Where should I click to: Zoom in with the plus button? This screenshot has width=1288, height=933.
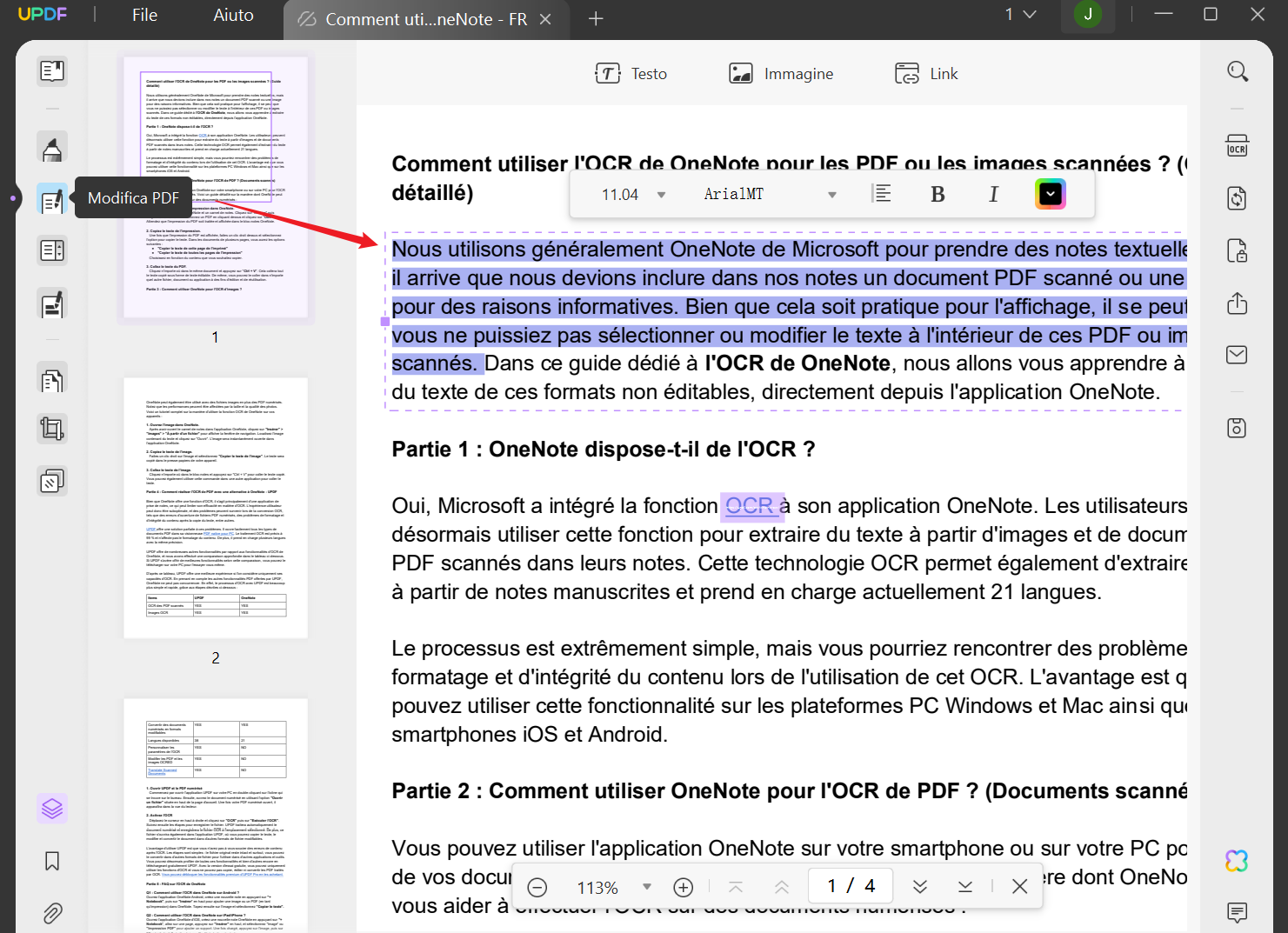[x=684, y=887]
